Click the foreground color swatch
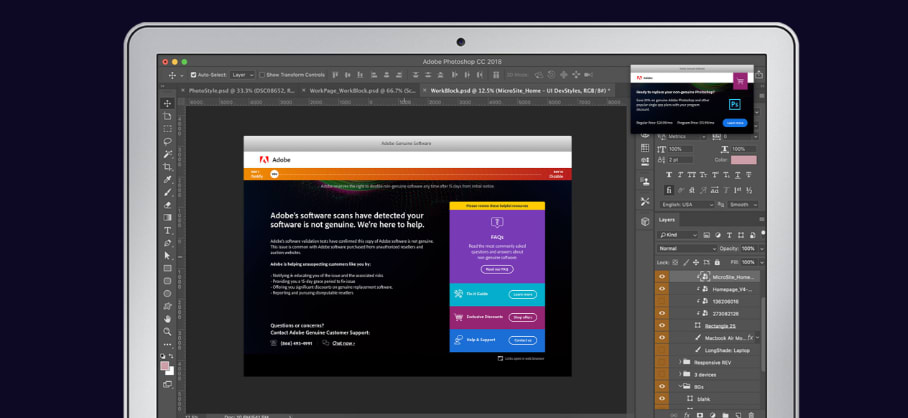 [165, 366]
